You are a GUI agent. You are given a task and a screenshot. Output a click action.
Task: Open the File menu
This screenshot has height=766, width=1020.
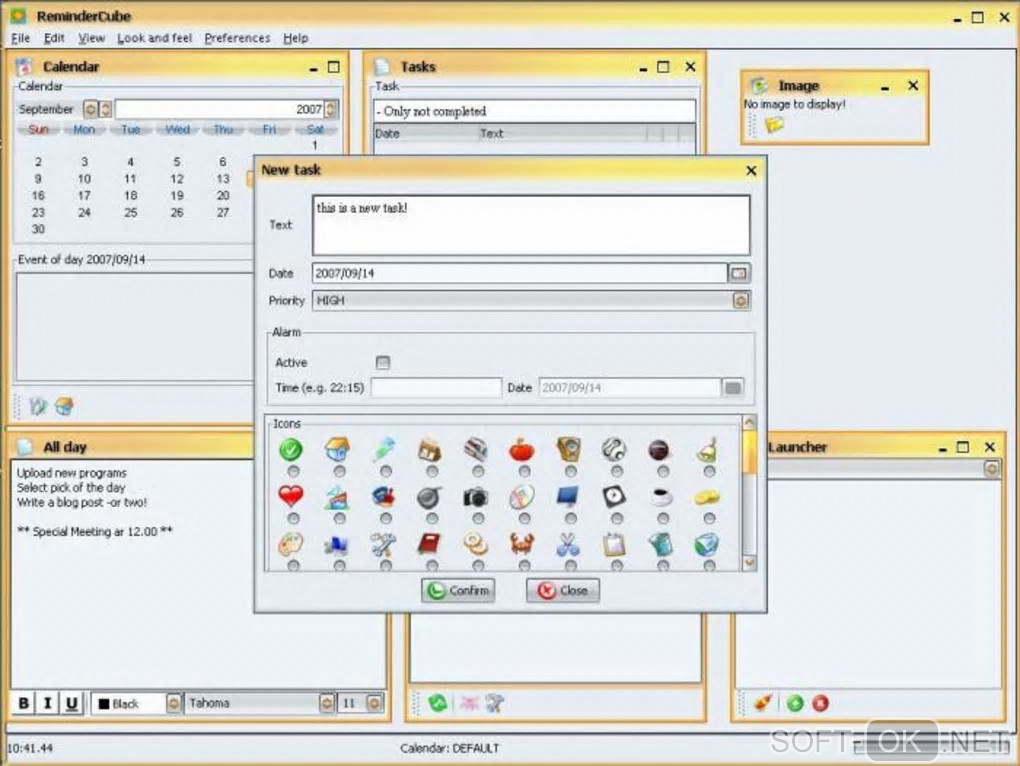(x=21, y=38)
